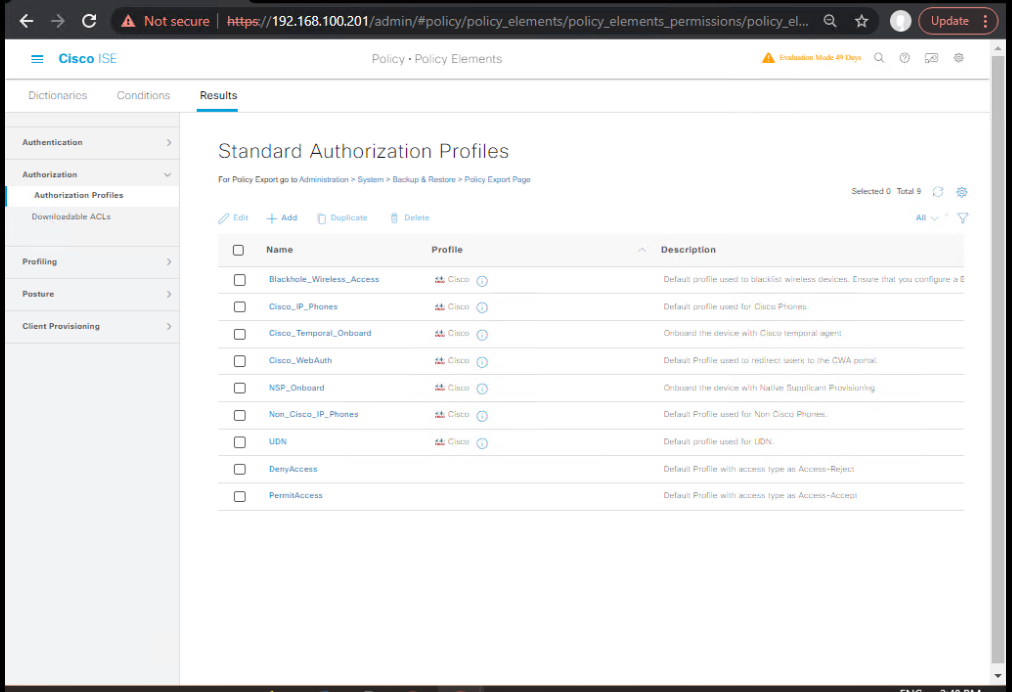Click the filter funnel icon
The image size is (1012, 692).
(x=963, y=218)
